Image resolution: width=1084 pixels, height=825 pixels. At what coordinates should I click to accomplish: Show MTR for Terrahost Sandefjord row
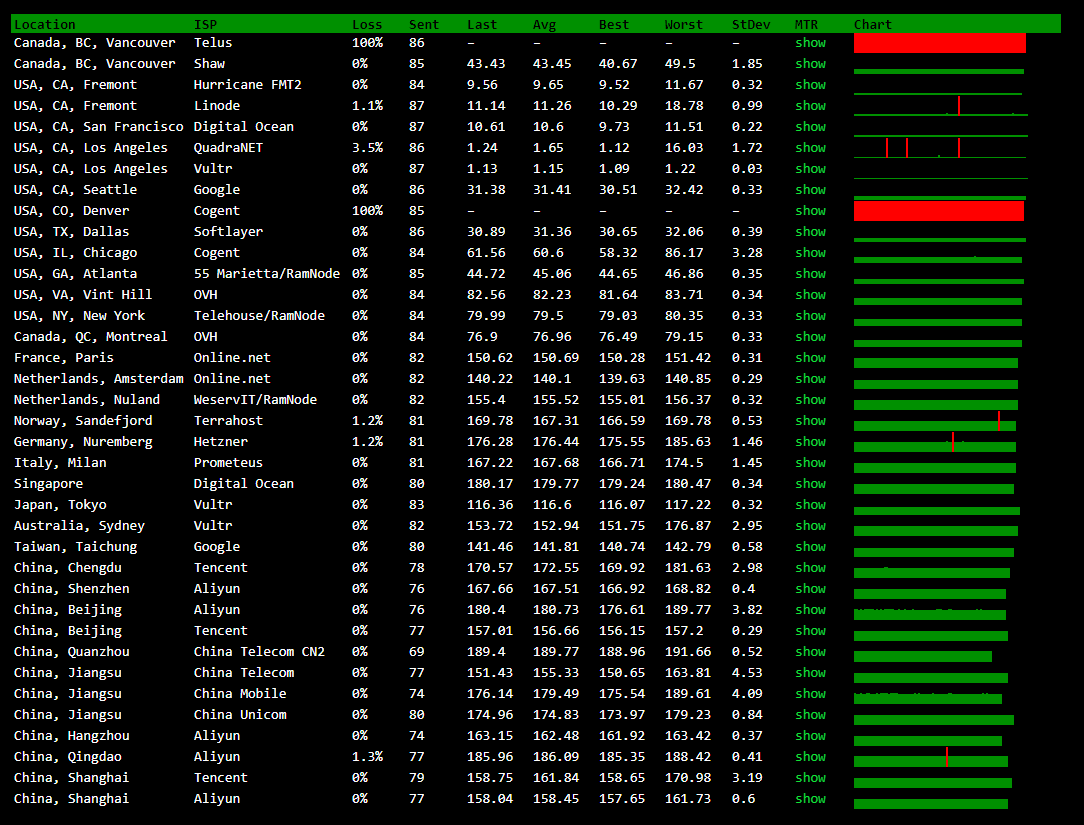810,420
